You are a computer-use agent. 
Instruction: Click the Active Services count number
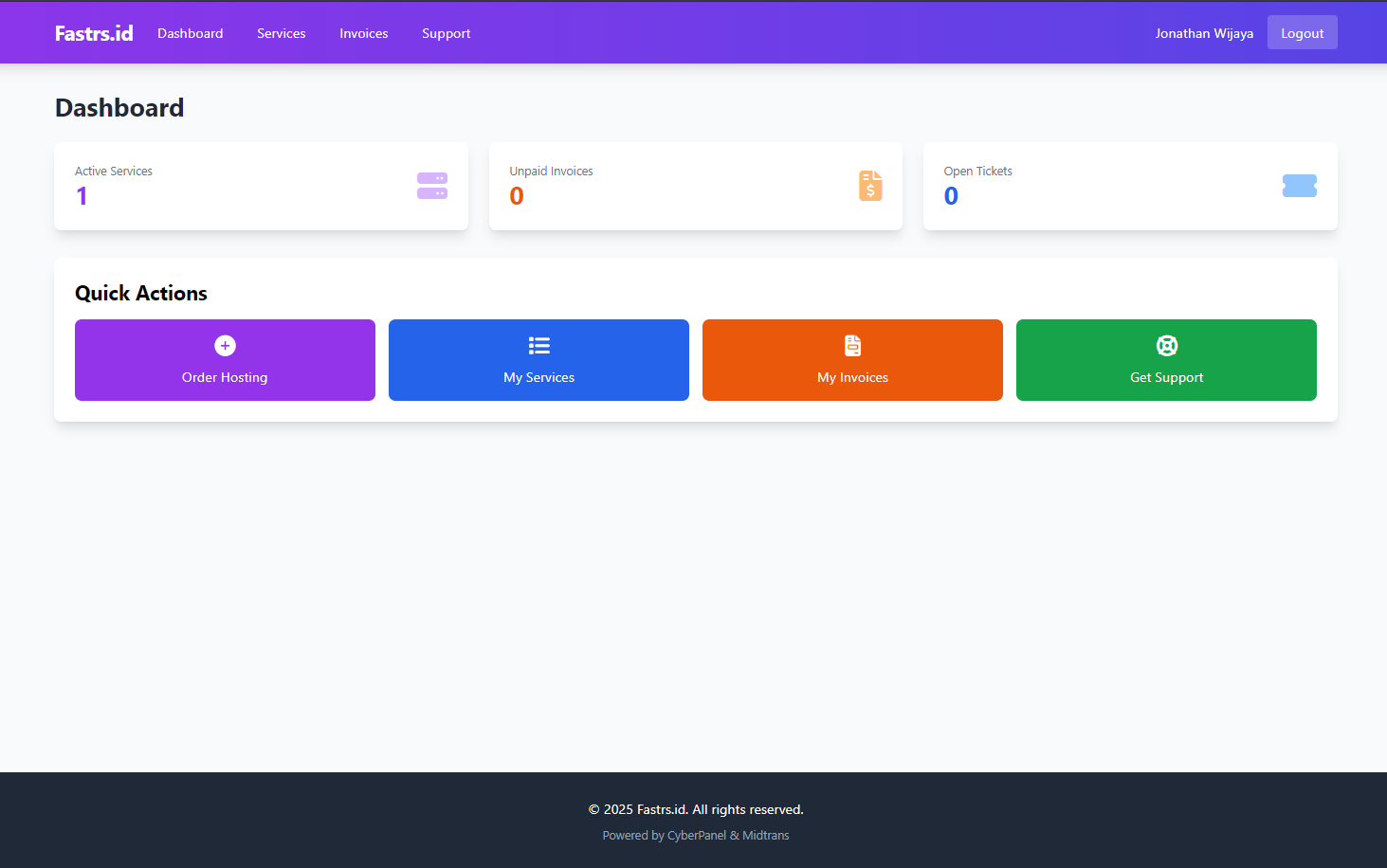[82, 196]
